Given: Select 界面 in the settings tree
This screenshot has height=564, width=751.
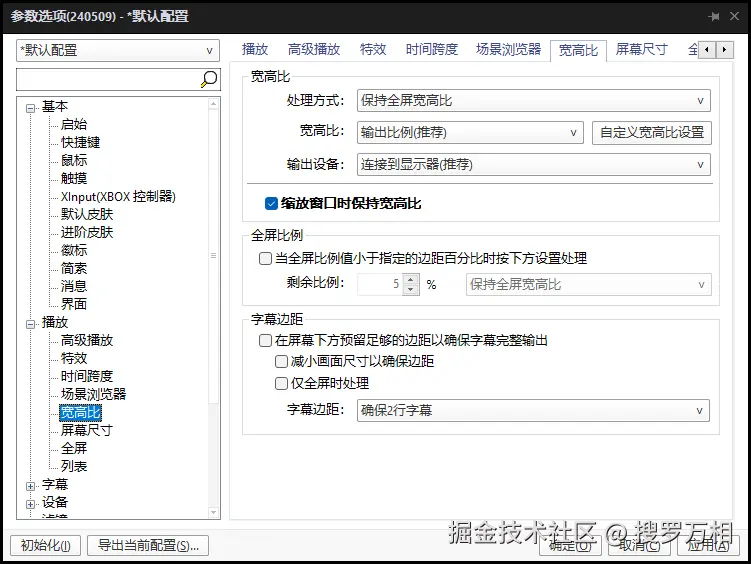Looking at the screenshot, I should tap(74, 304).
